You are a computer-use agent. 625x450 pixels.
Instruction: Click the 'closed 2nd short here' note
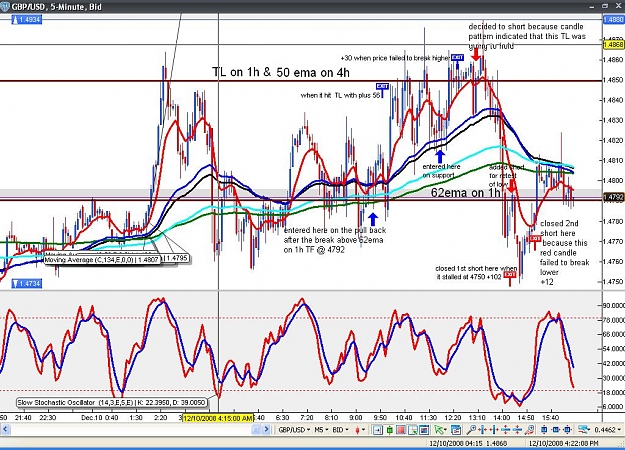(564, 252)
